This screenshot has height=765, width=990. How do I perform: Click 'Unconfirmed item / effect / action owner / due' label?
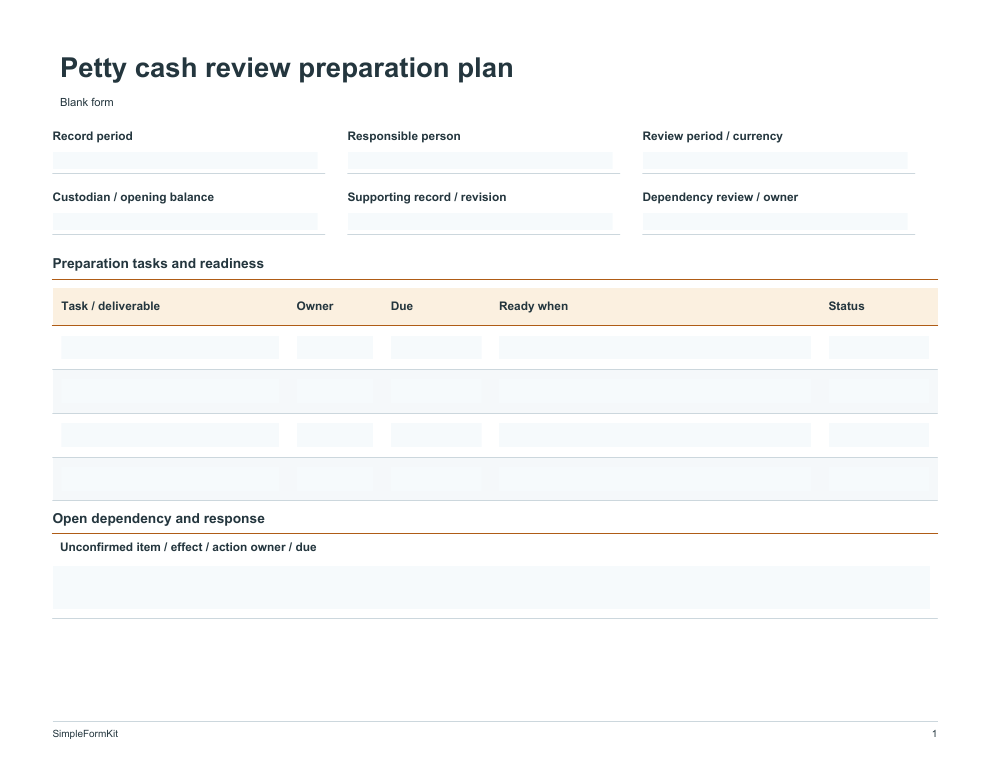[188, 547]
